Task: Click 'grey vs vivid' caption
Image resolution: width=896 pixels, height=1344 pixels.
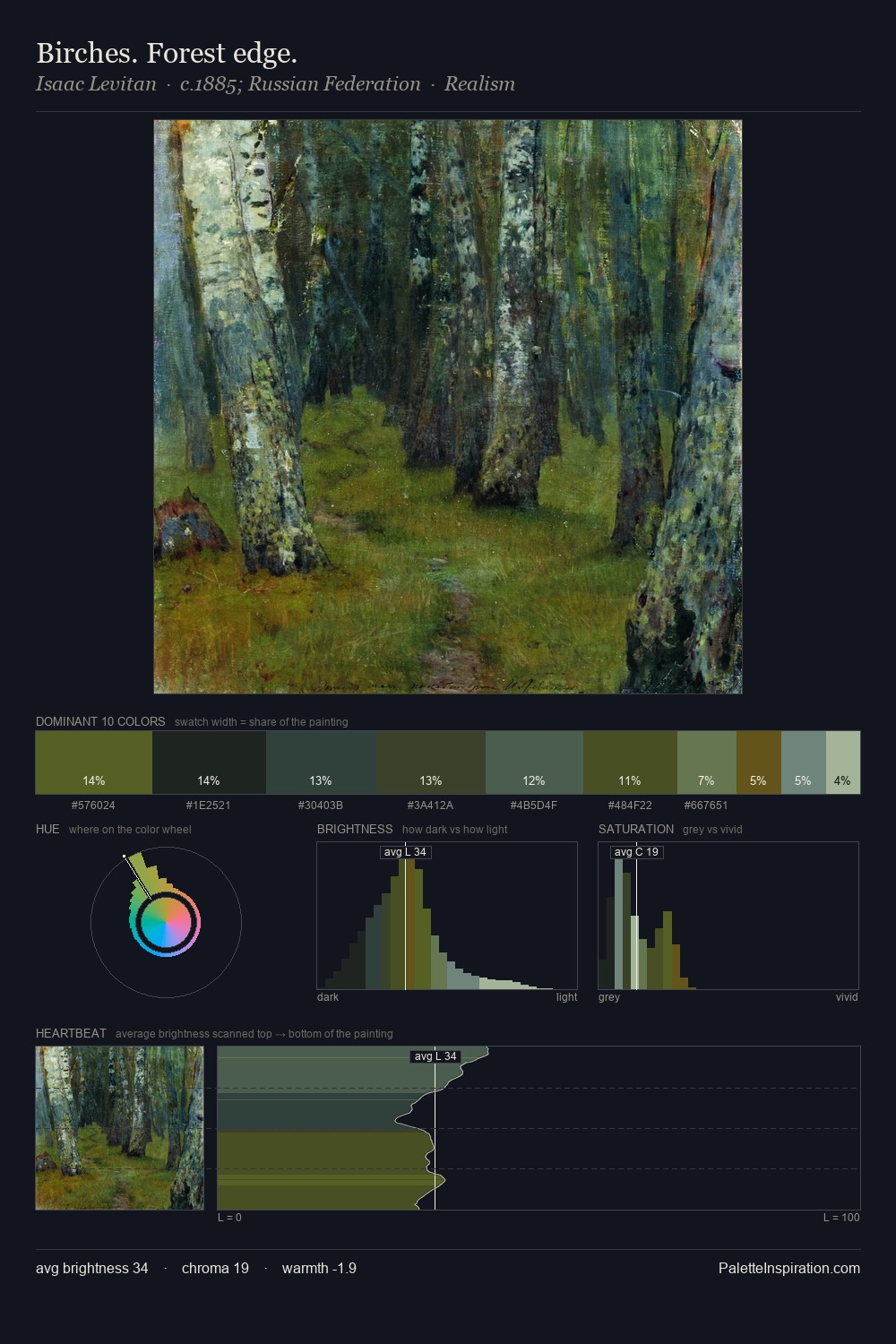Action: pyautogui.click(x=712, y=830)
